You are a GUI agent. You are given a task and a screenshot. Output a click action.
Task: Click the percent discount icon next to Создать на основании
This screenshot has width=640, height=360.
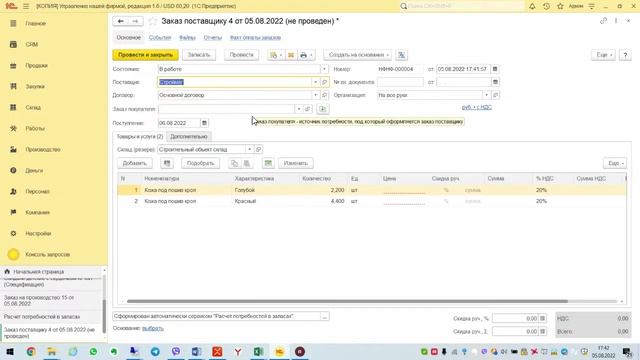click(x=401, y=55)
